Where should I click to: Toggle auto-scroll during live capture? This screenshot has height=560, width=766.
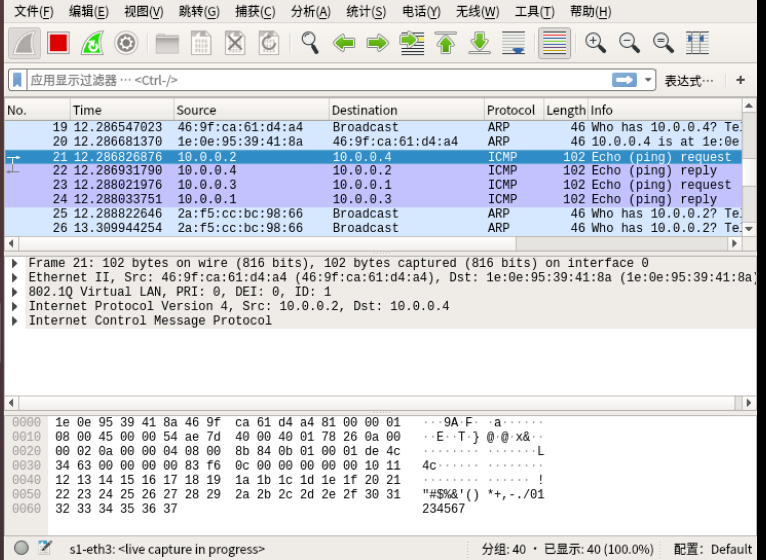513,43
